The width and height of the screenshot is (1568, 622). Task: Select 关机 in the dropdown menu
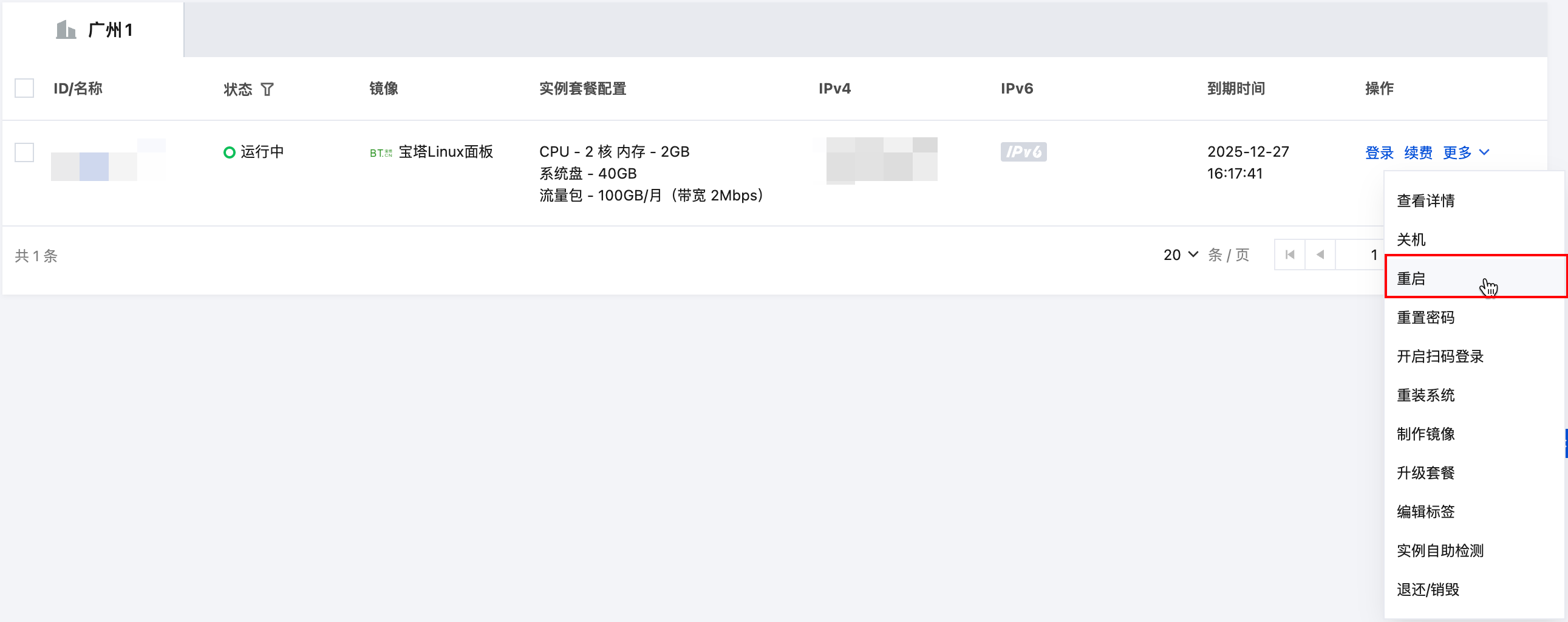click(1411, 239)
